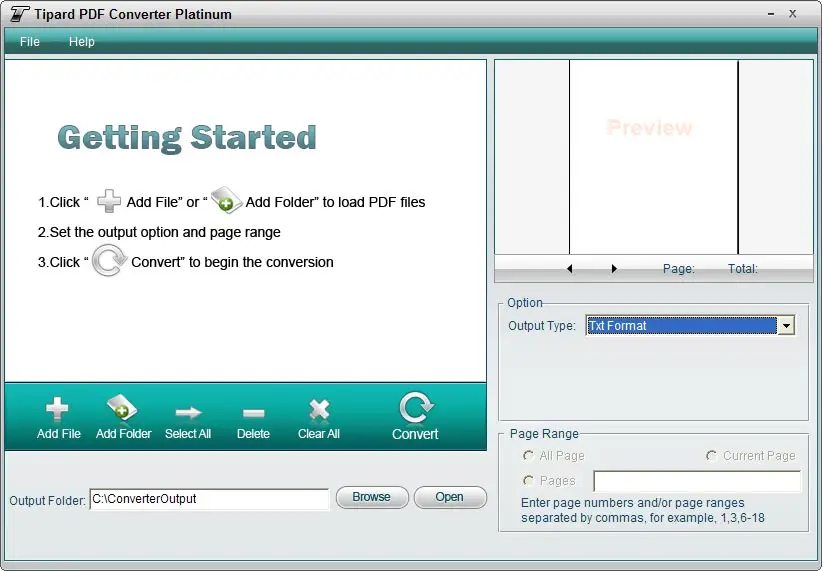Image resolution: width=823 pixels, height=571 pixels.
Task: Open the File menu
Action: tap(30, 41)
